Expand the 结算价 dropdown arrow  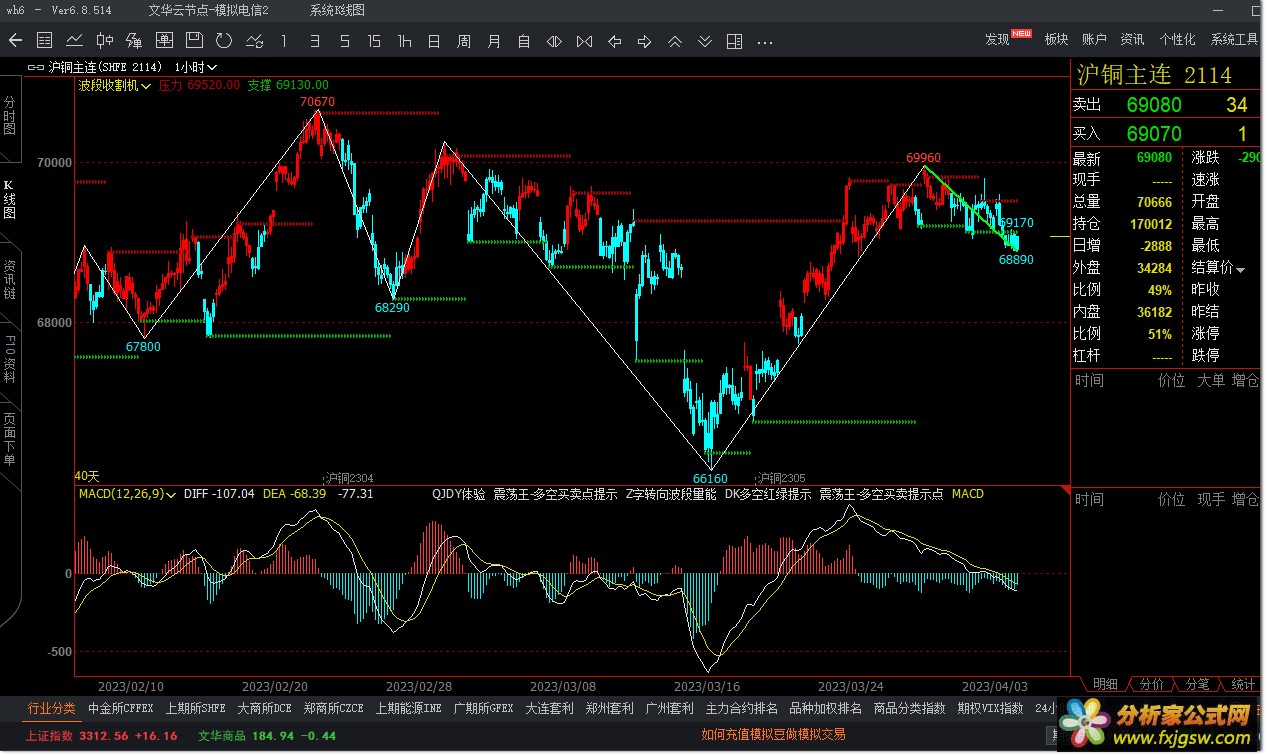tap(1241, 269)
